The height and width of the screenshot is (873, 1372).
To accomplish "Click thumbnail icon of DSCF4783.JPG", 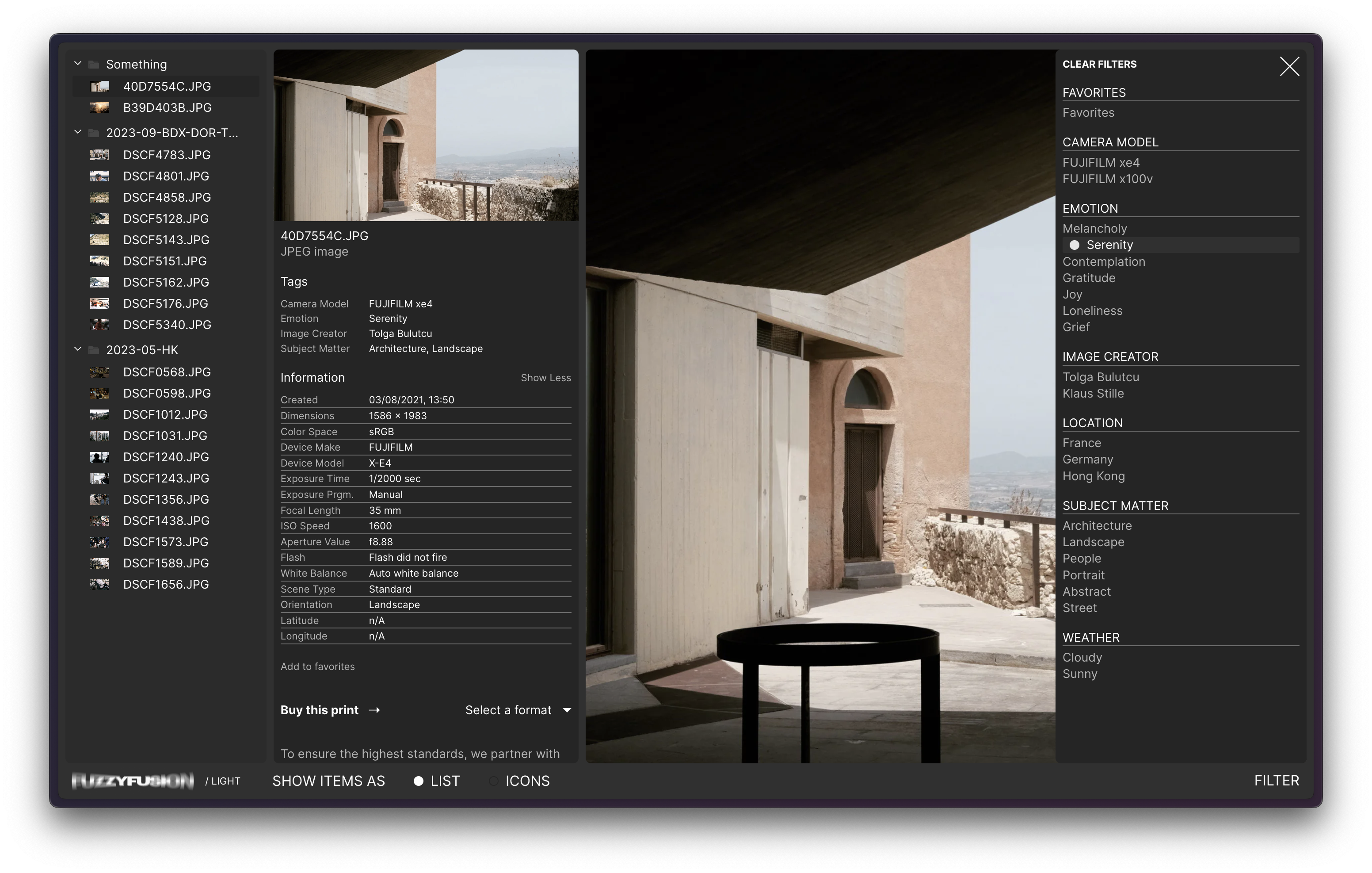I will click(x=100, y=155).
